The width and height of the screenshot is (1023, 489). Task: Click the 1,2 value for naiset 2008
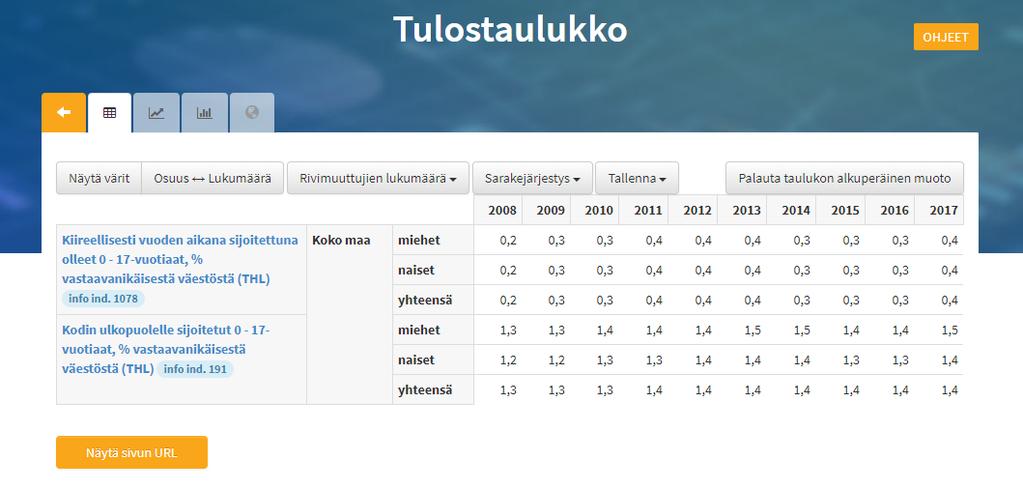coord(508,361)
